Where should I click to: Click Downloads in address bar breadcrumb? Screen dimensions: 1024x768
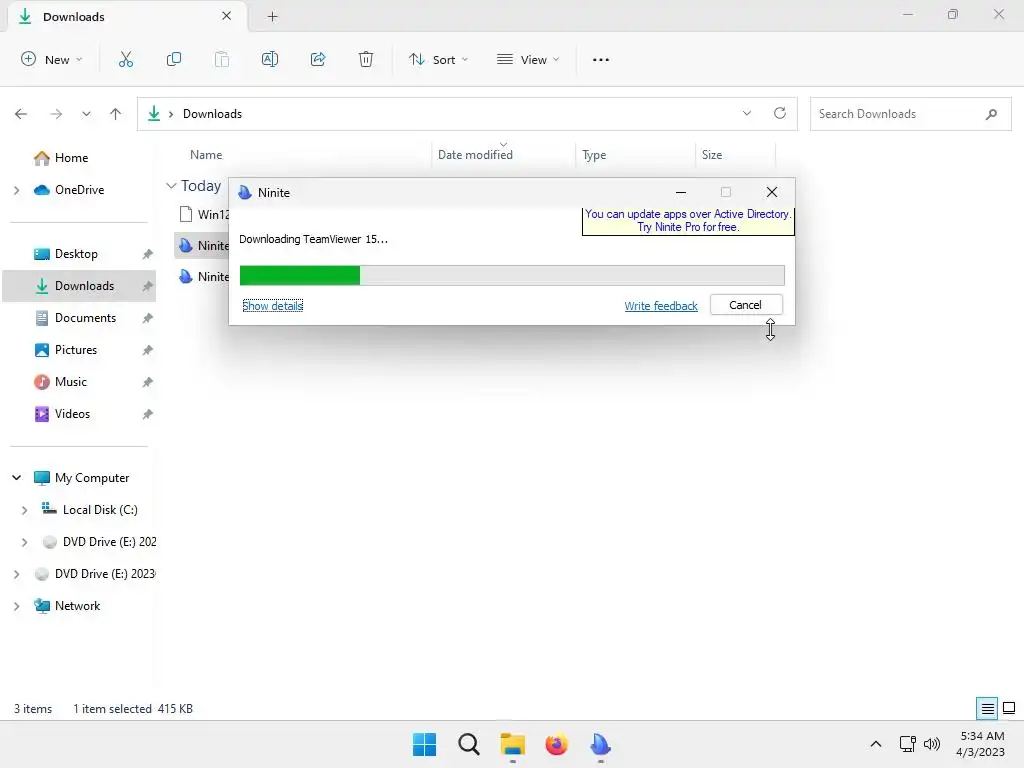coord(212,114)
